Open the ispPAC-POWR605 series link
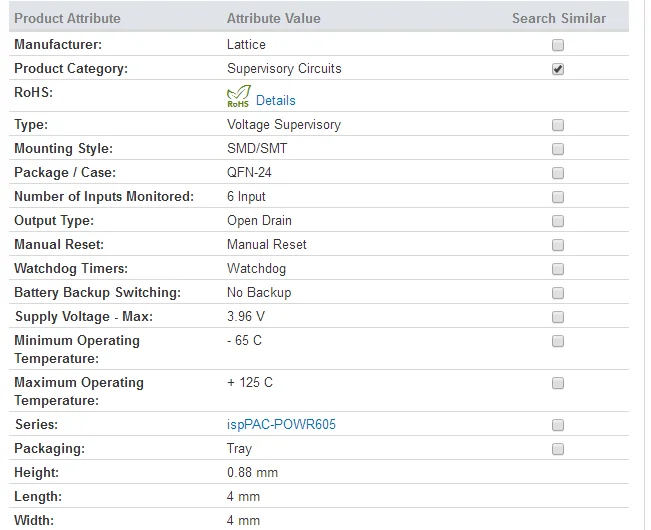 point(281,425)
